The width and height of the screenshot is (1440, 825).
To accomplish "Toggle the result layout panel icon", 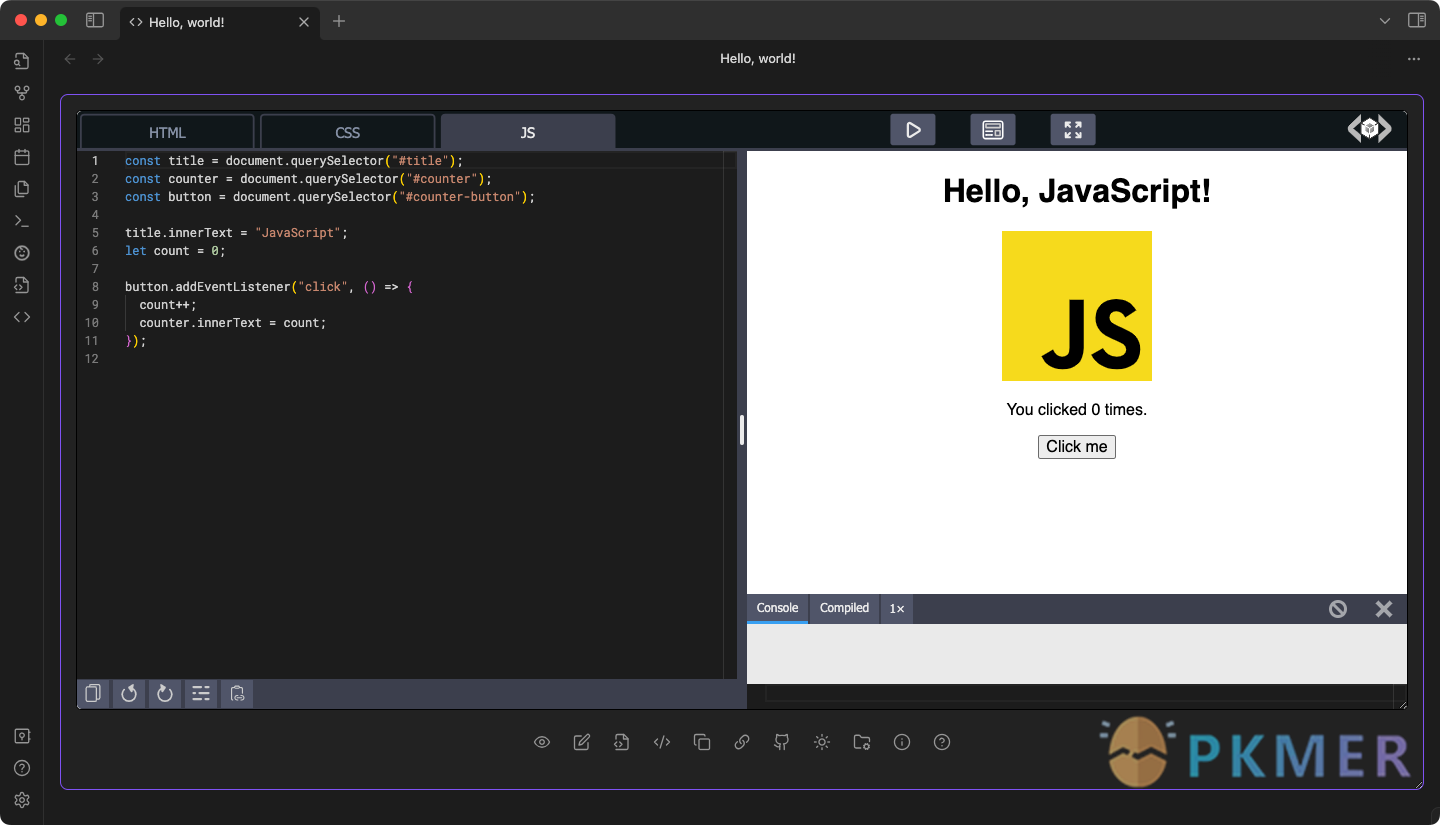I will tap(993, 130).
